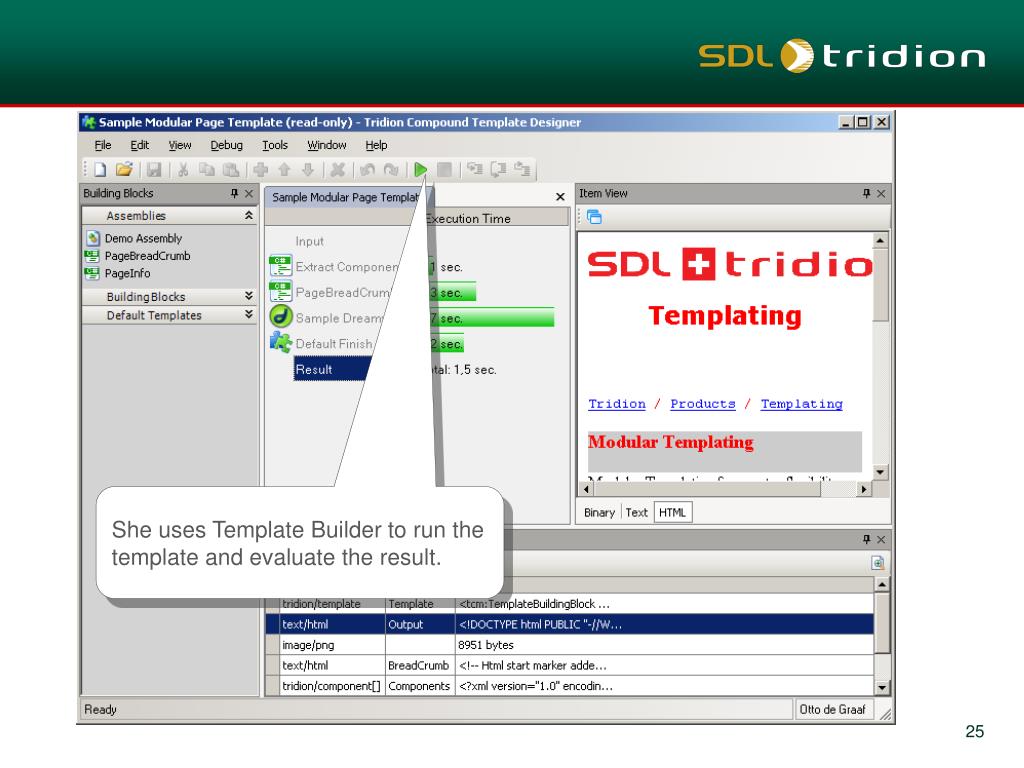Open the Edit menu
1024x768 pixels.
140,145
